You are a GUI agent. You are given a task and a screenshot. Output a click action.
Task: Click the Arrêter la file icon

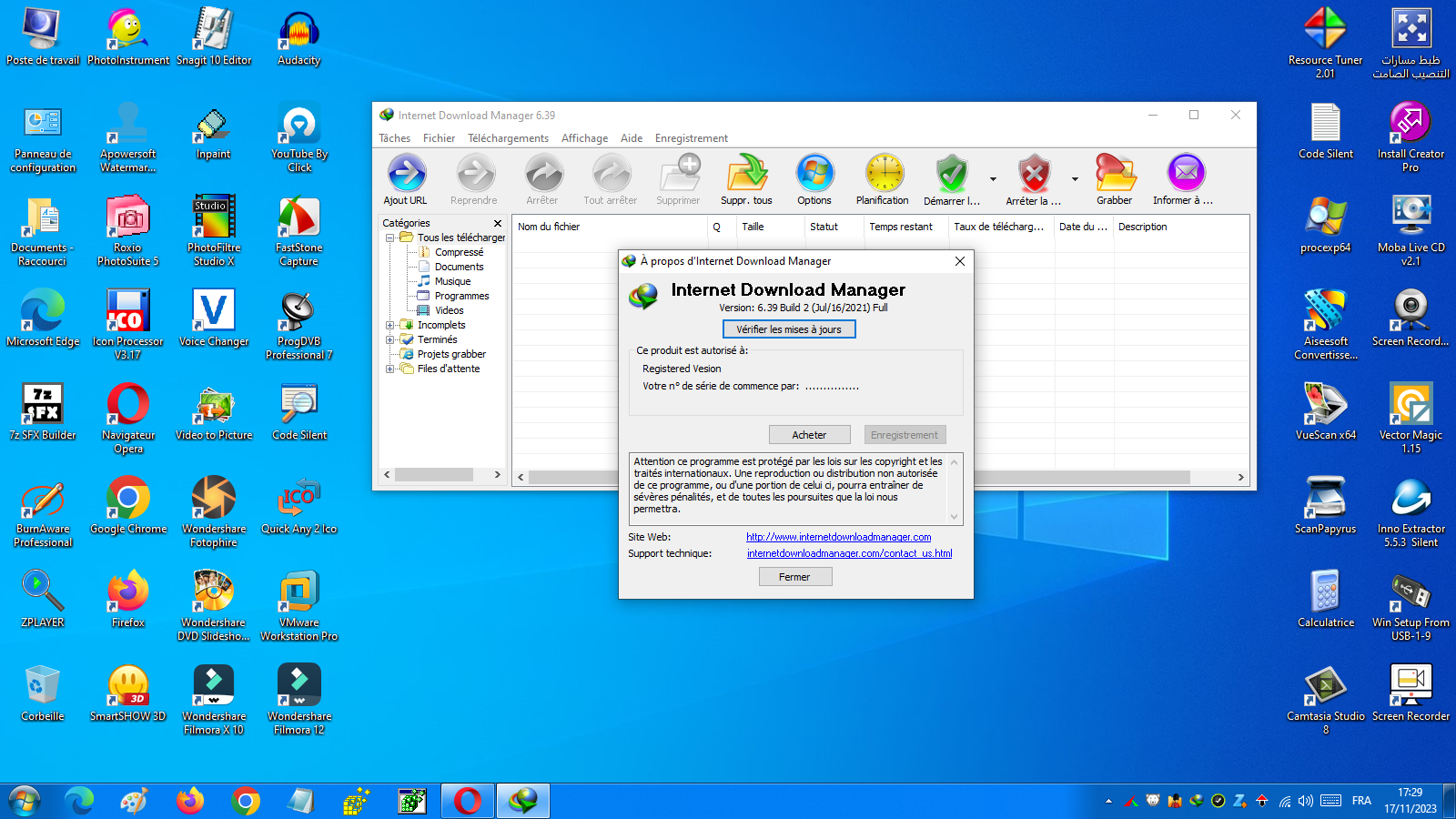pyautogui.click(x=1034, y=179)
